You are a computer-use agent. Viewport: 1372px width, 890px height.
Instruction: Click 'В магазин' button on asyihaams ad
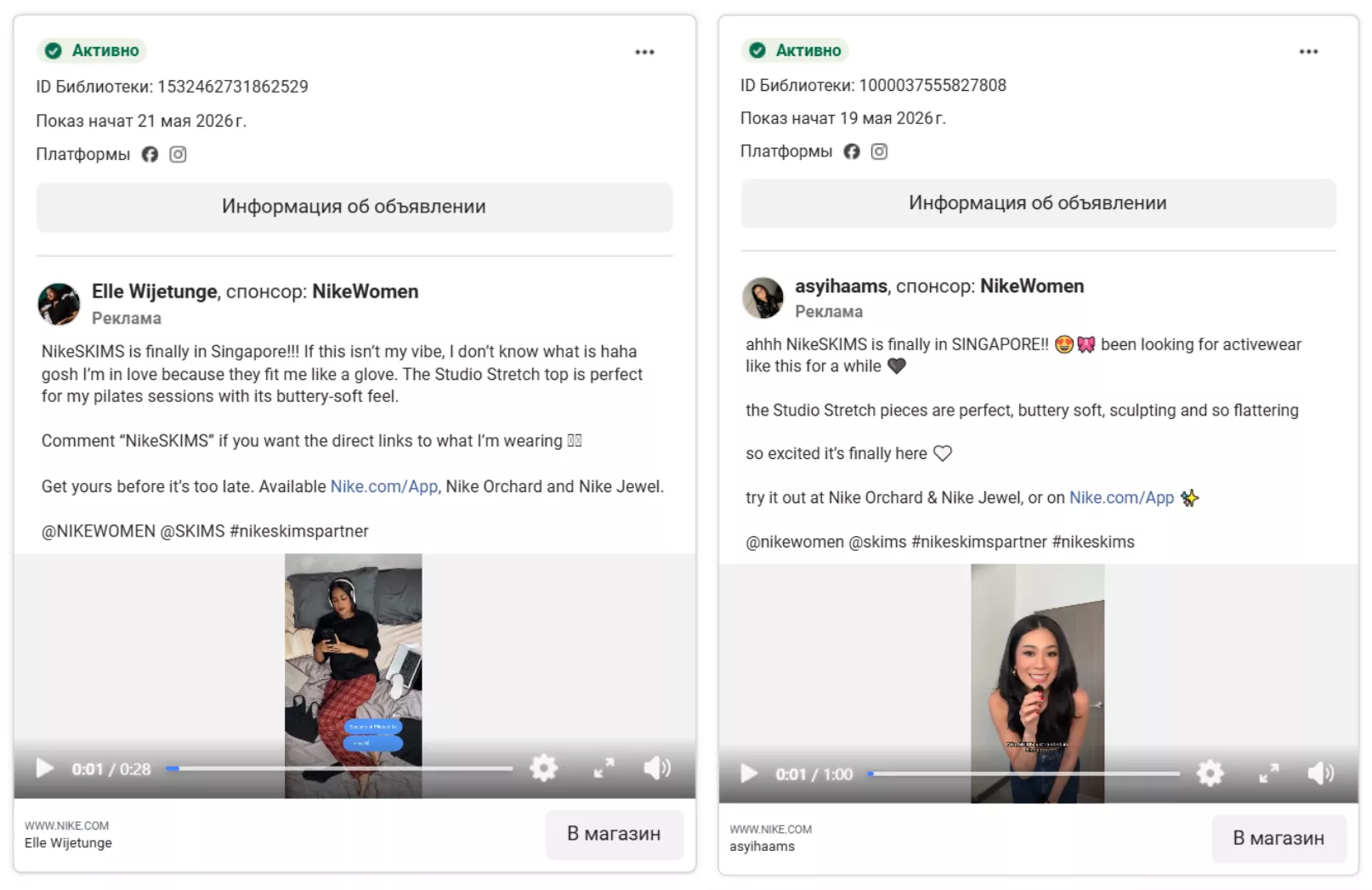(1278, 838)
